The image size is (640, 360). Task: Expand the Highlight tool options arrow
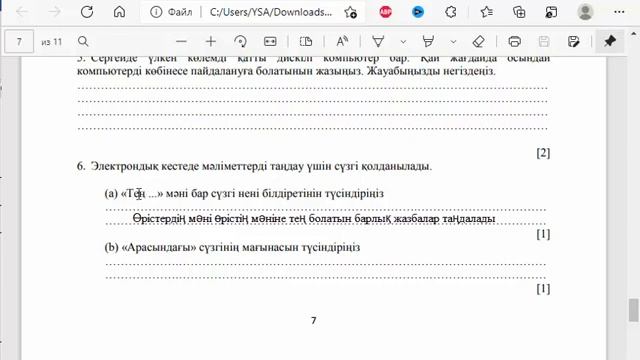(453, 42)
